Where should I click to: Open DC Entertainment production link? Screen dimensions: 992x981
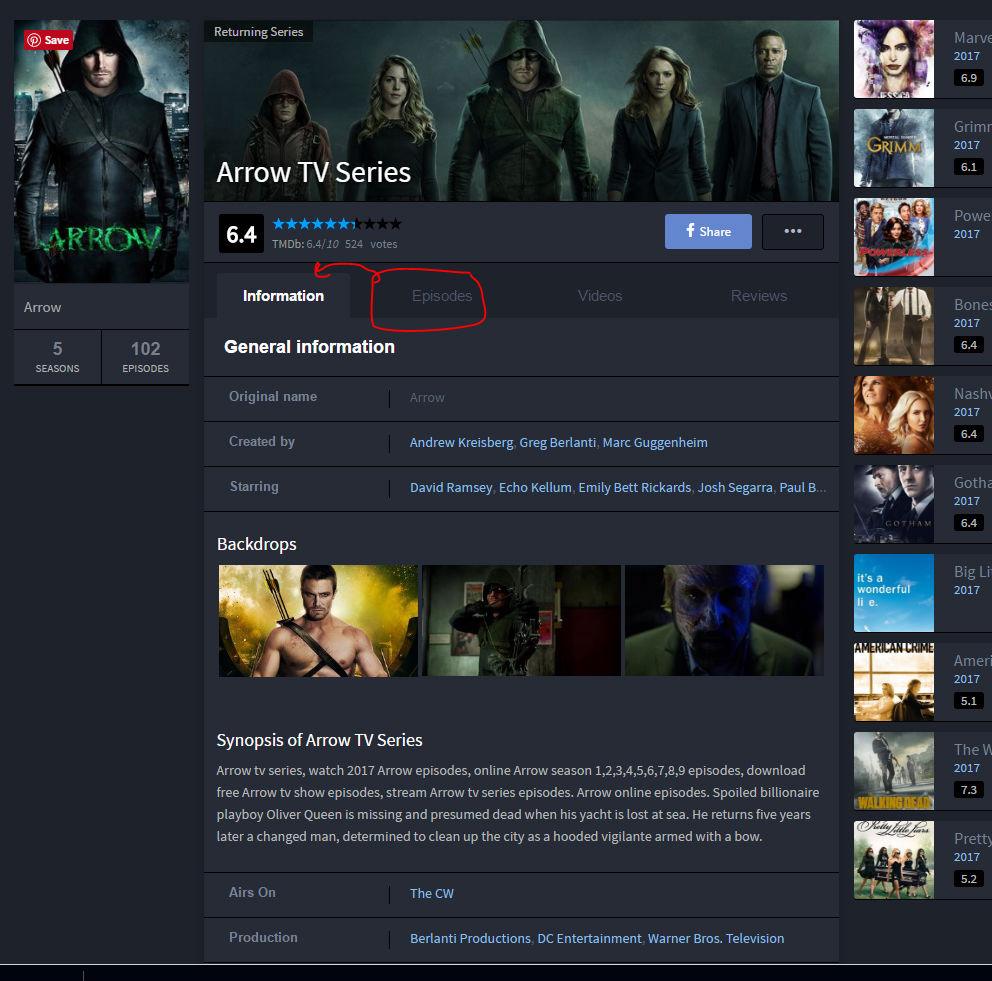pos(589,939)
